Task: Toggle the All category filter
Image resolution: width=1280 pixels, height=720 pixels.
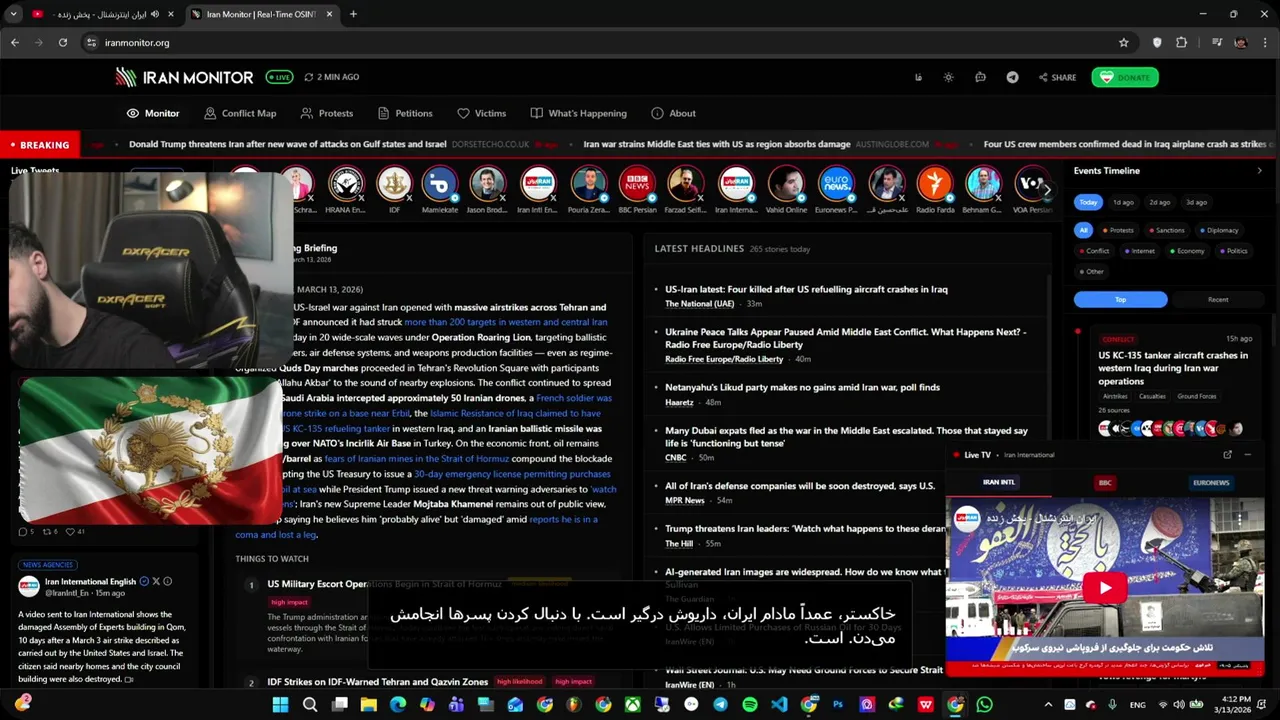Action: coord(1083,230)
